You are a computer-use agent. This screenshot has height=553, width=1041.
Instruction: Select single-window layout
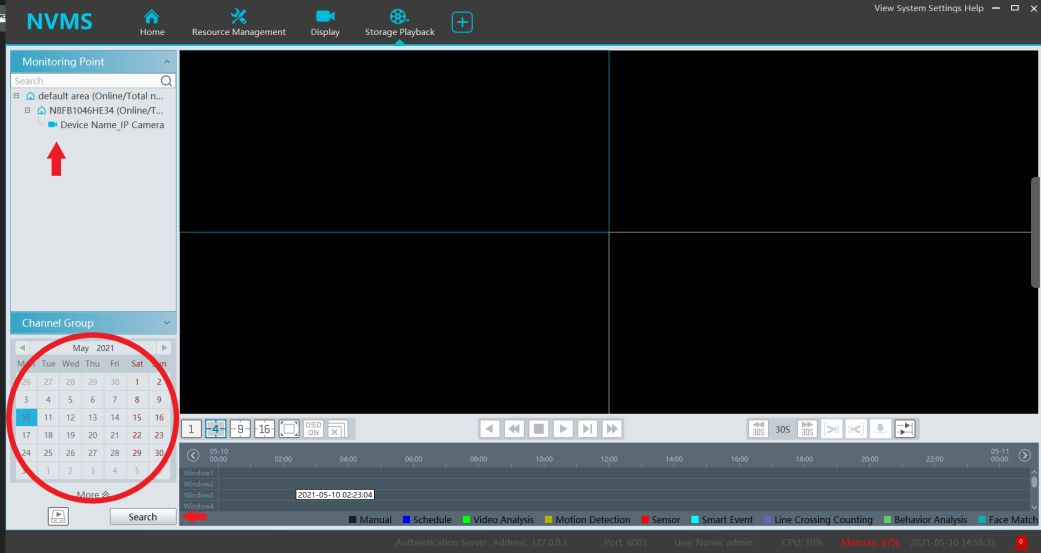point(191,429)
